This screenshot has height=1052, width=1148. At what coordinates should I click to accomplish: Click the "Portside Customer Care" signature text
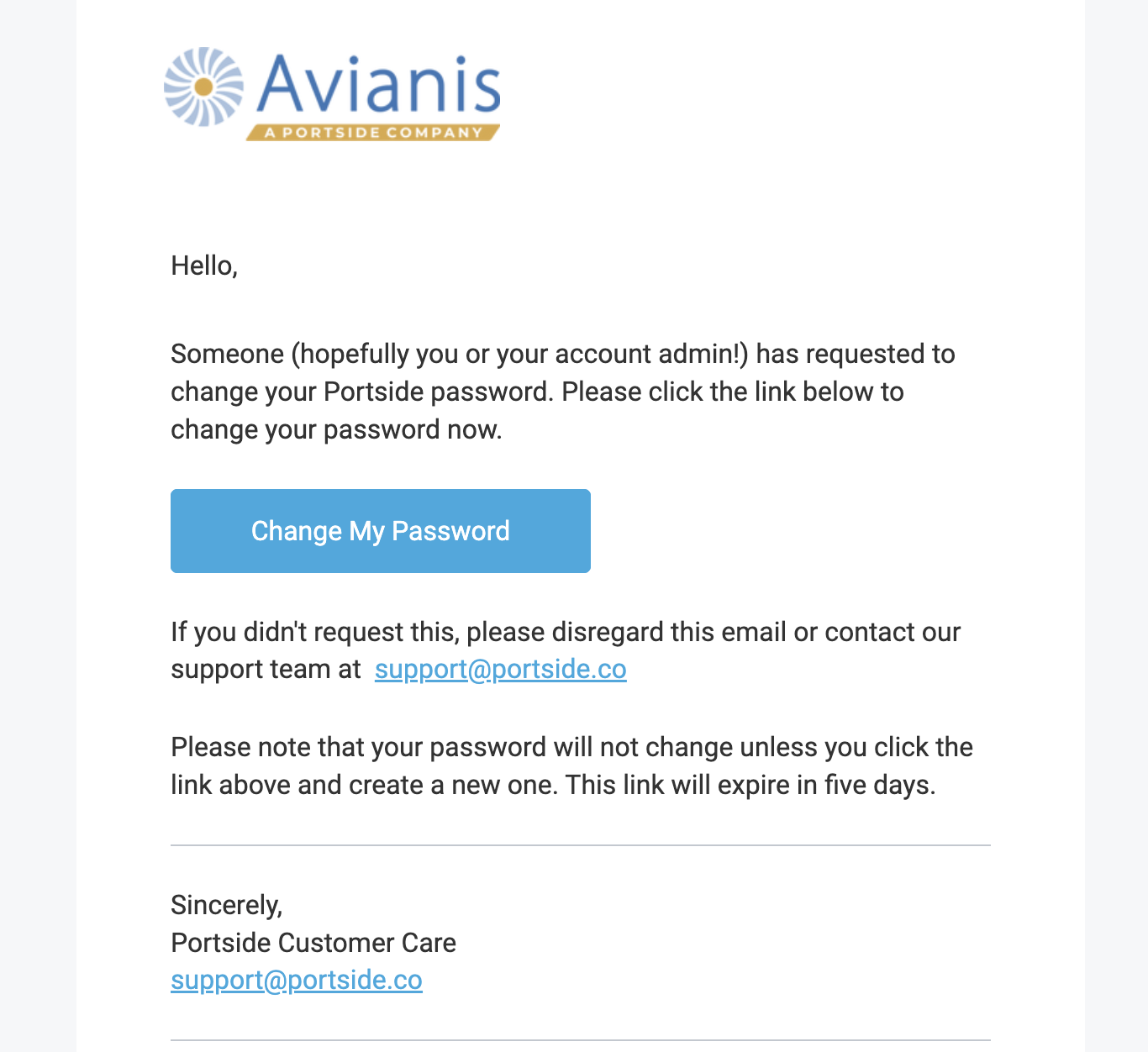tap(313, 943)
